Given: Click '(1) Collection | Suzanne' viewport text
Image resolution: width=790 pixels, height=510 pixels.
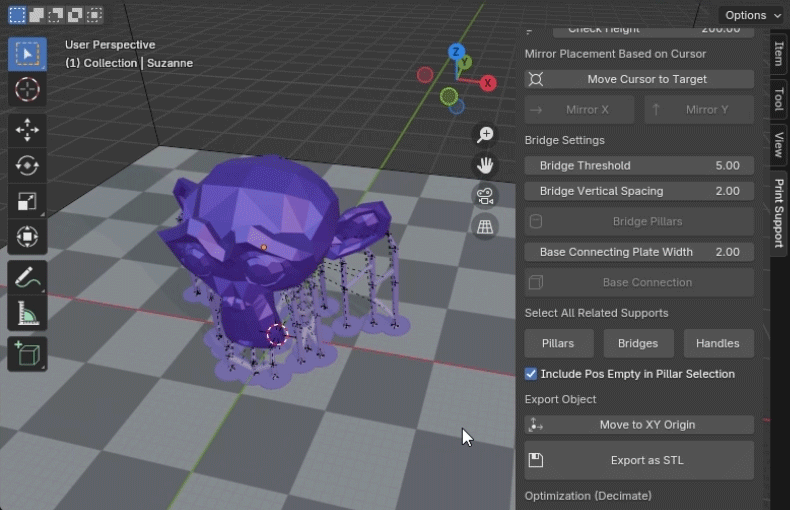Looking at the screenshot, I should point(129,63).
